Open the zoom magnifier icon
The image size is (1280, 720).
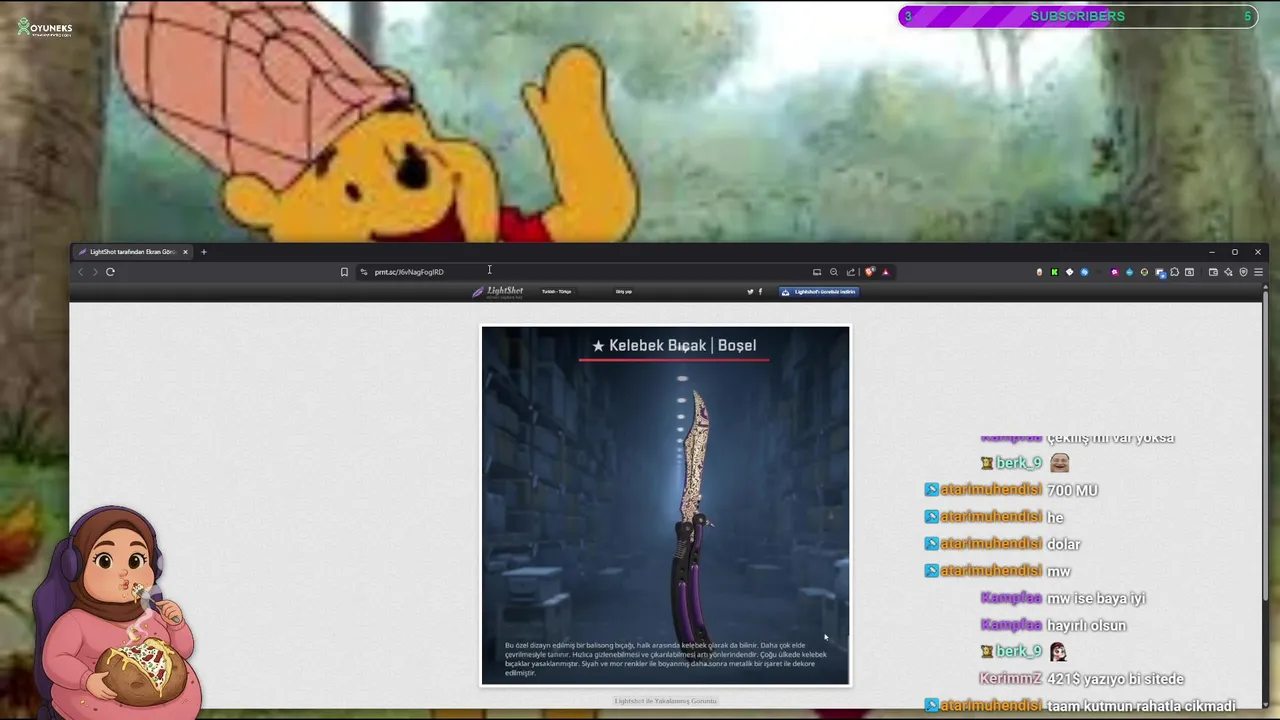[x=834, y=272]
